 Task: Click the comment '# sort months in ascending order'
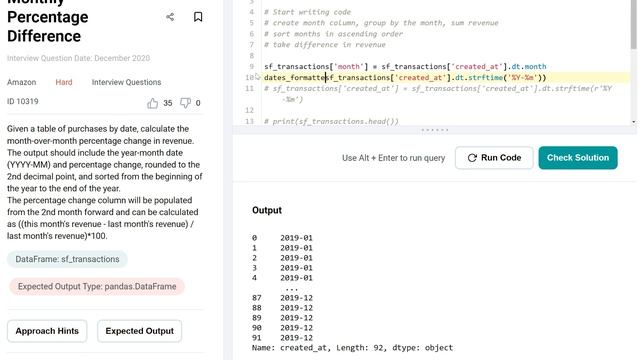pyautogui.click(x=333, y=34)
